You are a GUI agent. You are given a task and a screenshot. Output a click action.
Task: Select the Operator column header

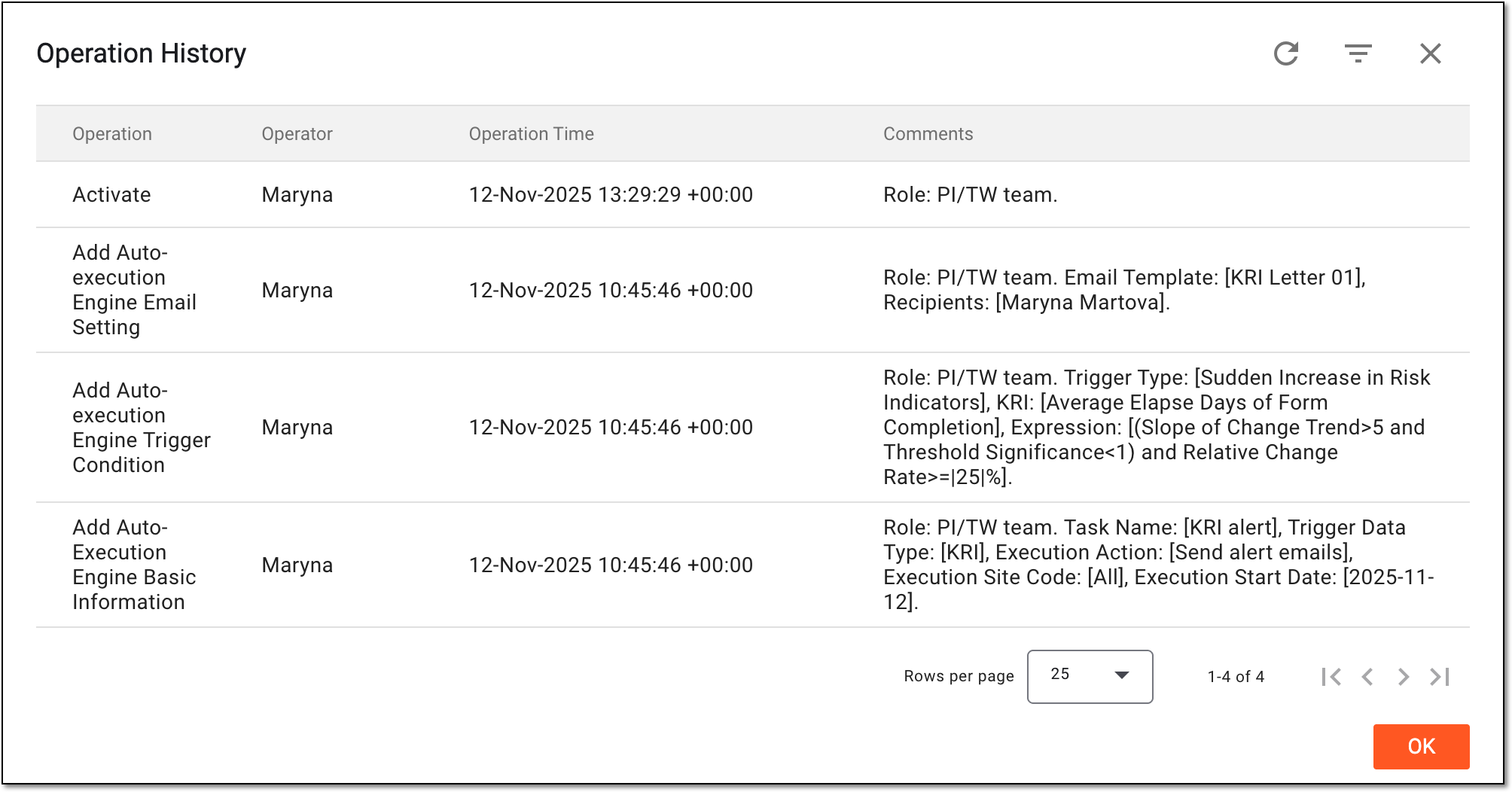(297, 134)
